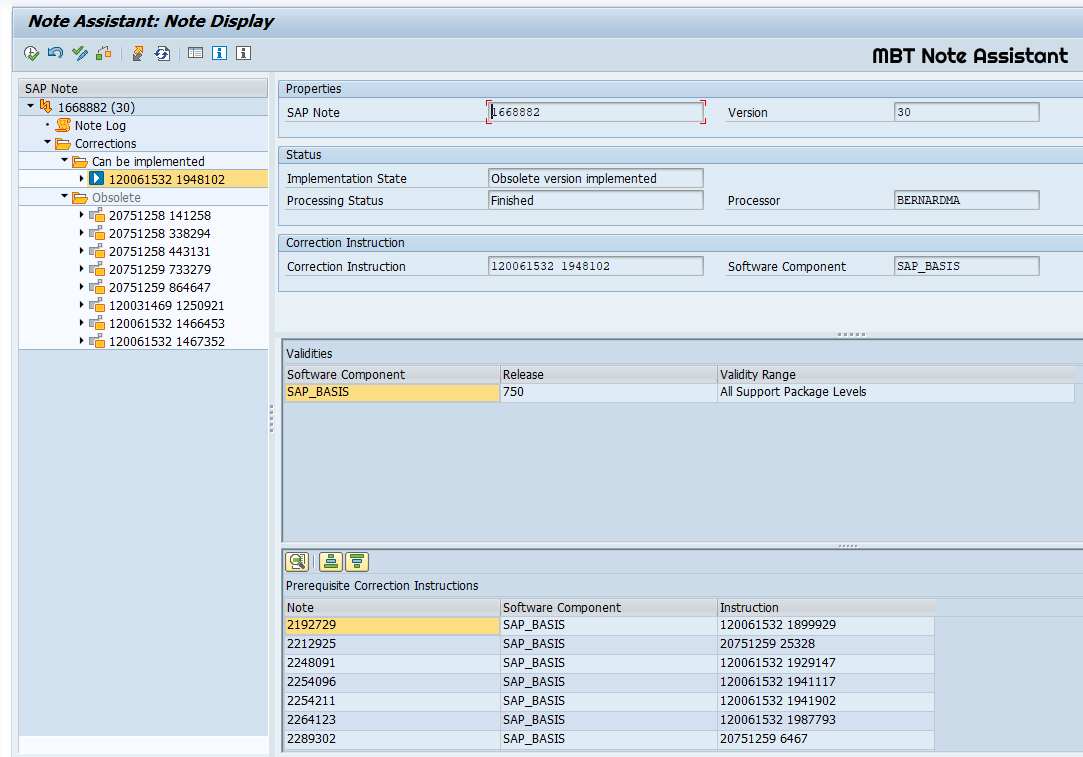Screen dimensions: 1083x757
Task: Open the detail magnifier in Prerequisite Correction Instructions
Action: (x=297, y=561)
